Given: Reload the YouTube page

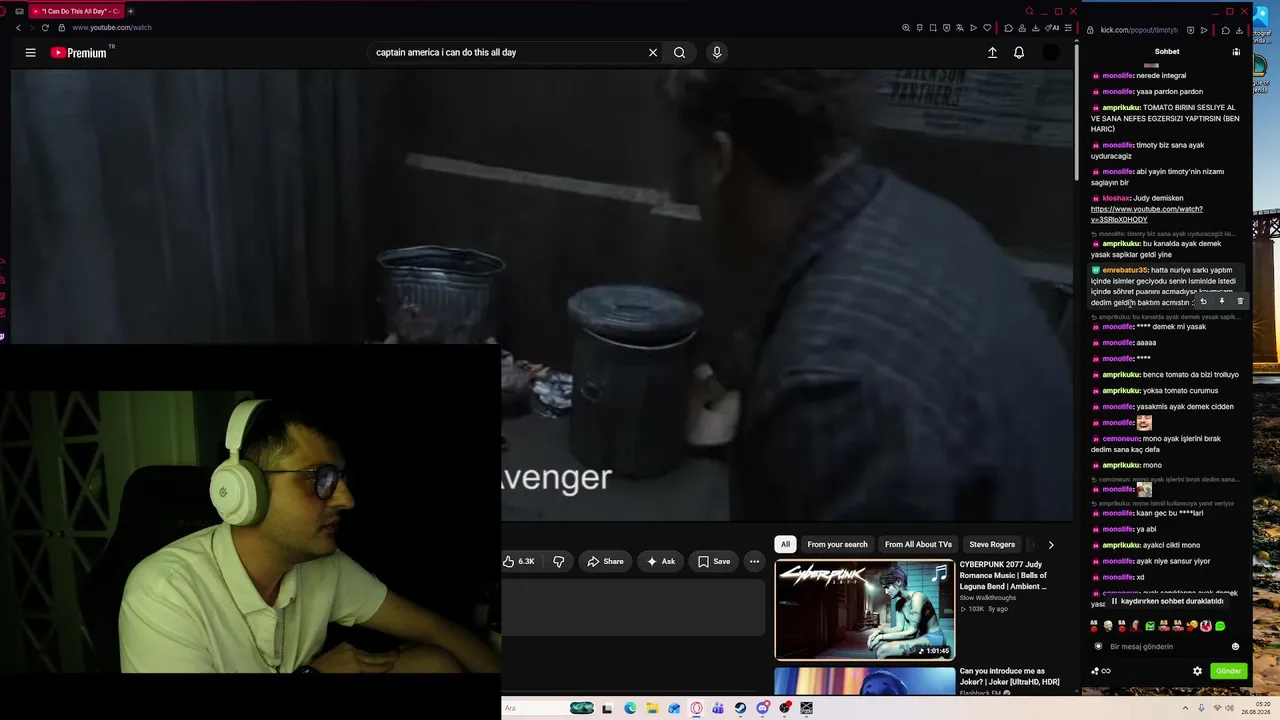Looking at the screenshot, I should point(45,28).
